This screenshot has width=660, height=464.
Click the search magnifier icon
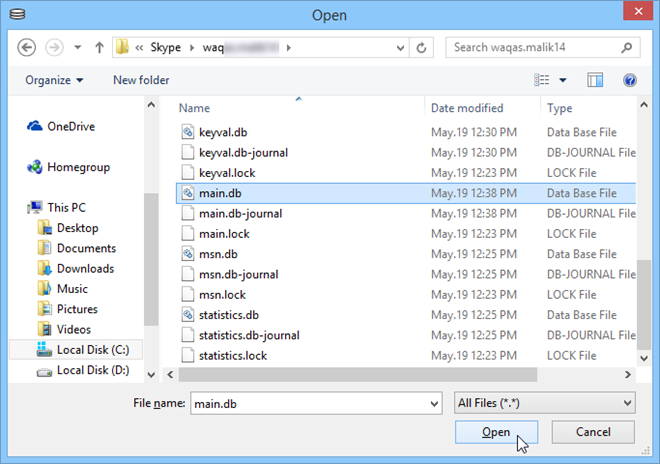pos(626,48)
